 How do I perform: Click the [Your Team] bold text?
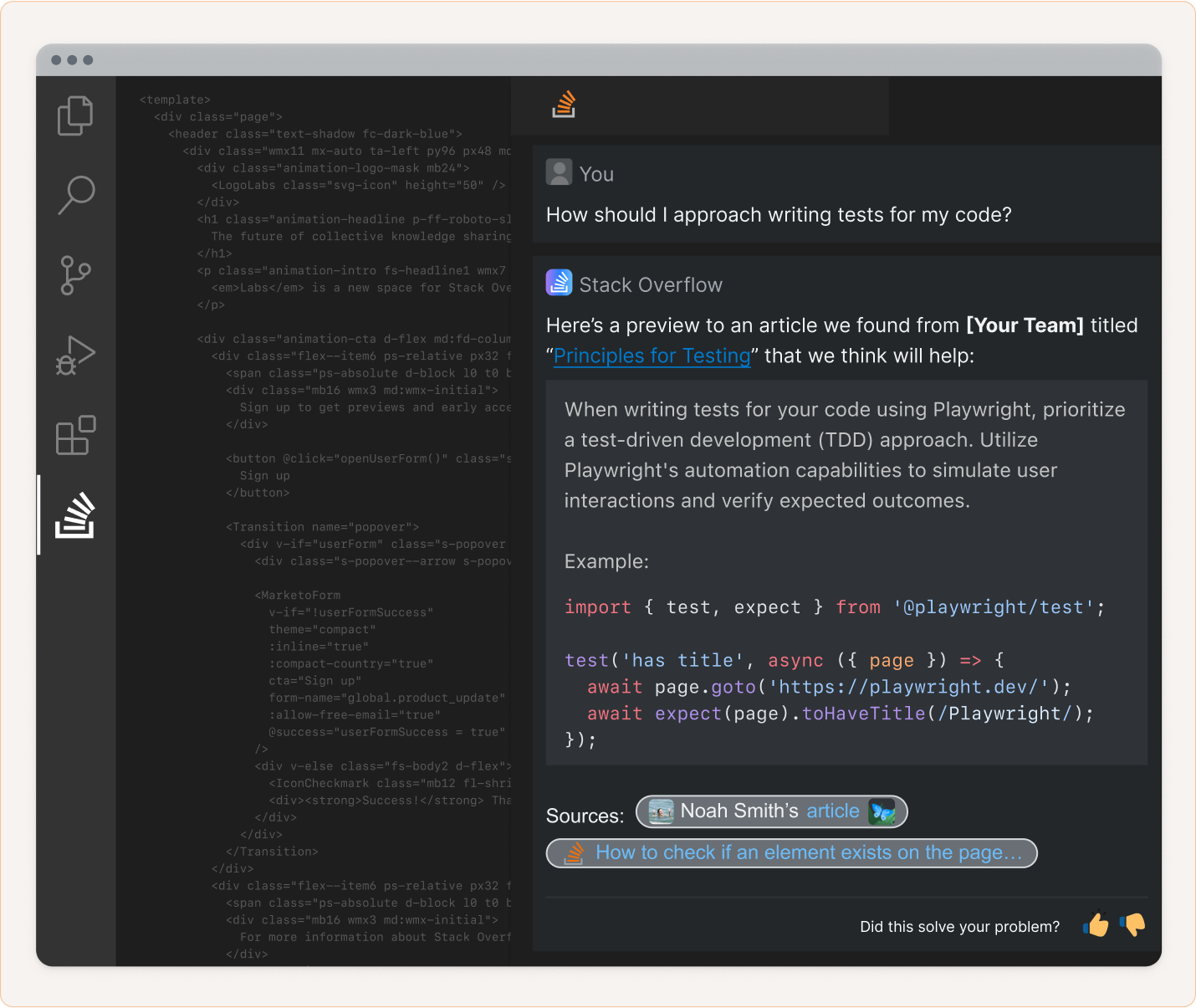click(1025, 325)
